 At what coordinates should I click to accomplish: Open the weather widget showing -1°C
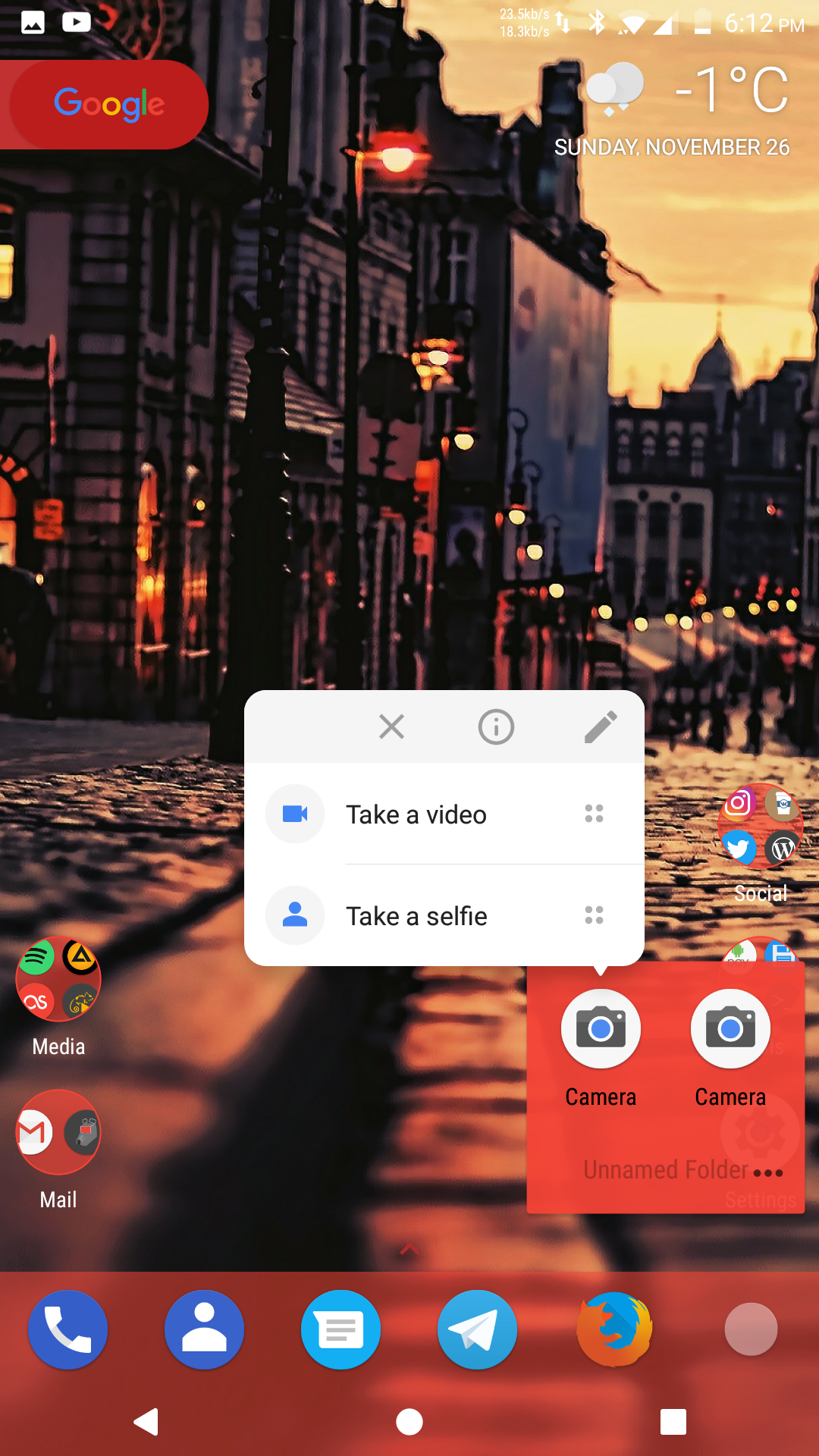pos(688,89)
